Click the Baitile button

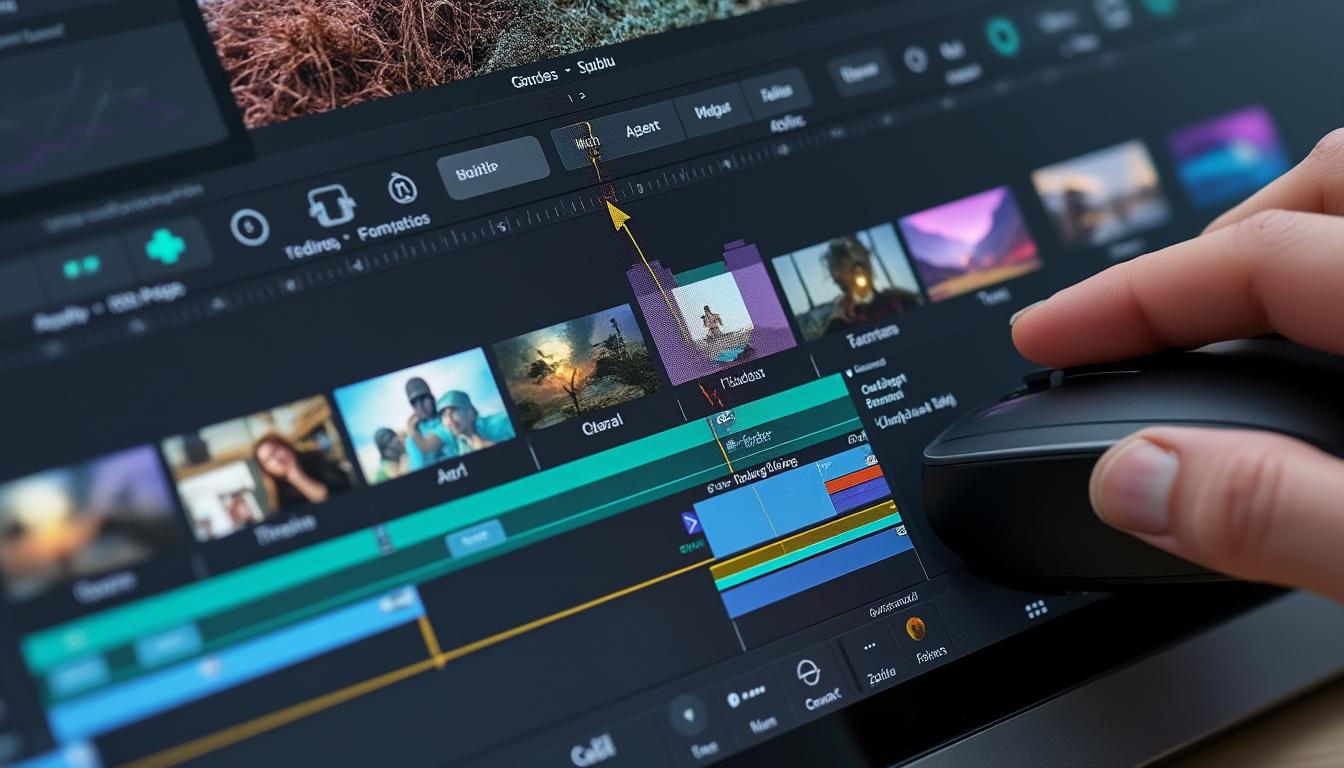[x=492, y=169]
